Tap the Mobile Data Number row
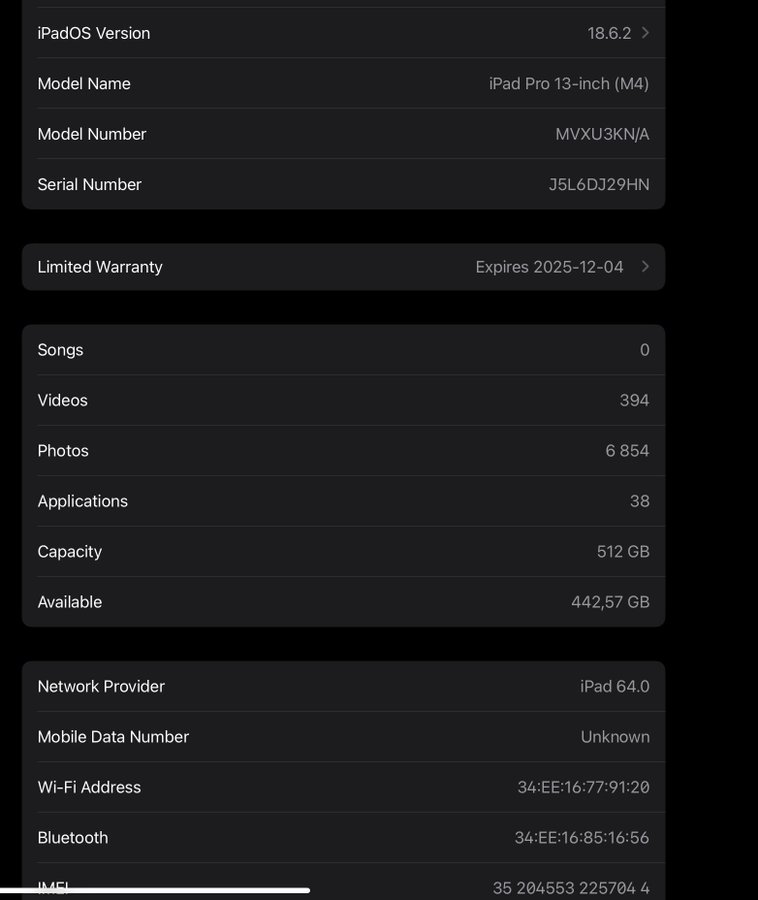 (x=343, y=737)
